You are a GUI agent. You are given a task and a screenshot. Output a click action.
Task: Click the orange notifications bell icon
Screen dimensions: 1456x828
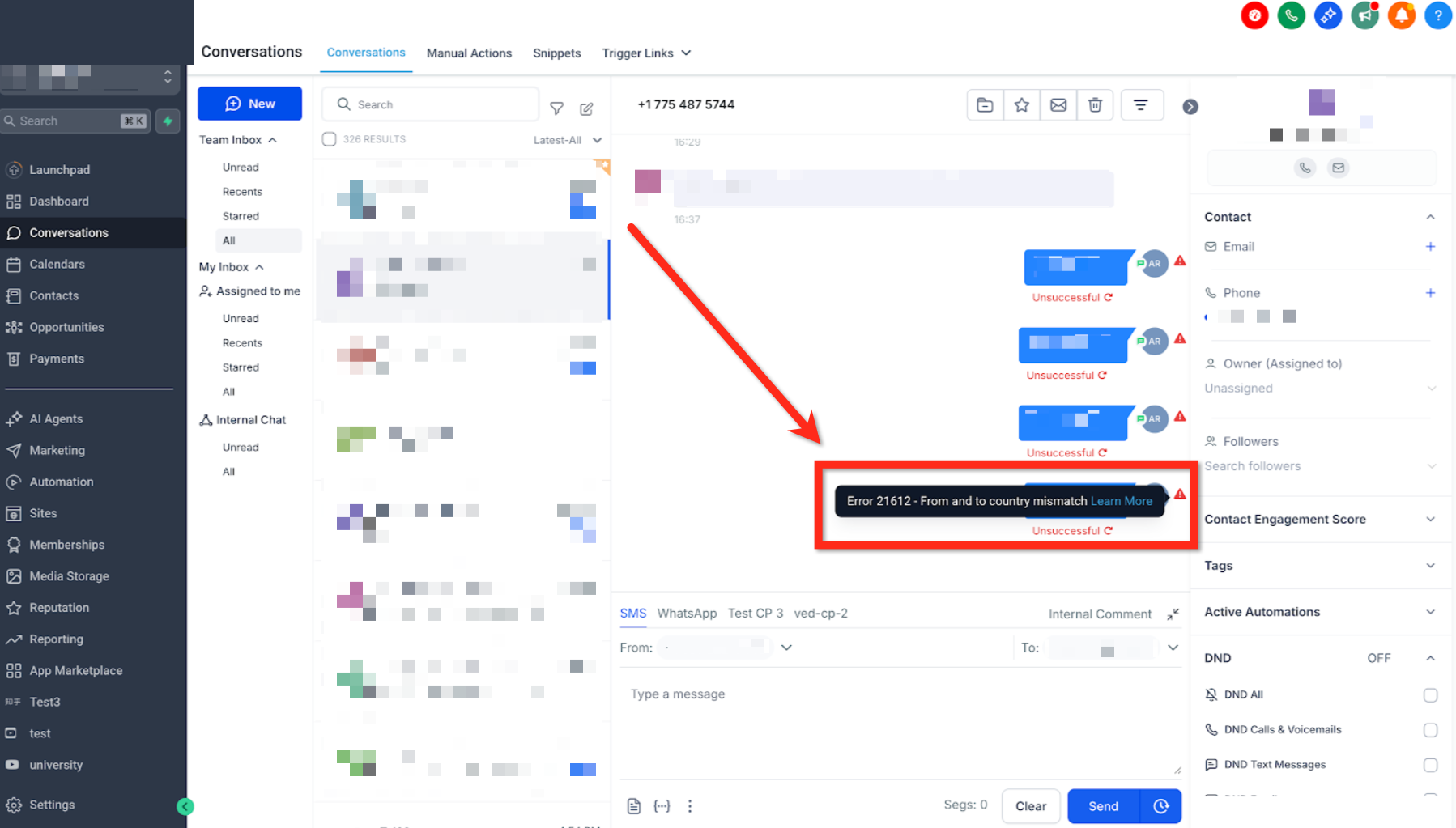pos(1402,15)
